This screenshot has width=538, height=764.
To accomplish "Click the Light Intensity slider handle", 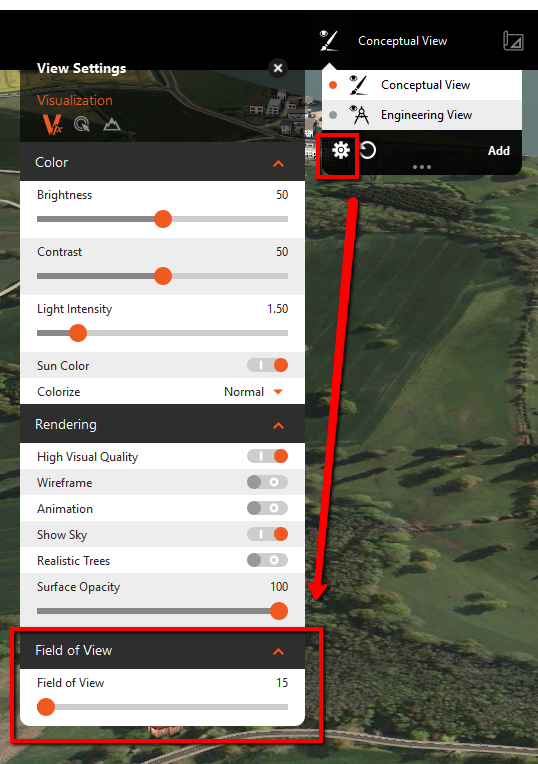I will tap(78, 333).
